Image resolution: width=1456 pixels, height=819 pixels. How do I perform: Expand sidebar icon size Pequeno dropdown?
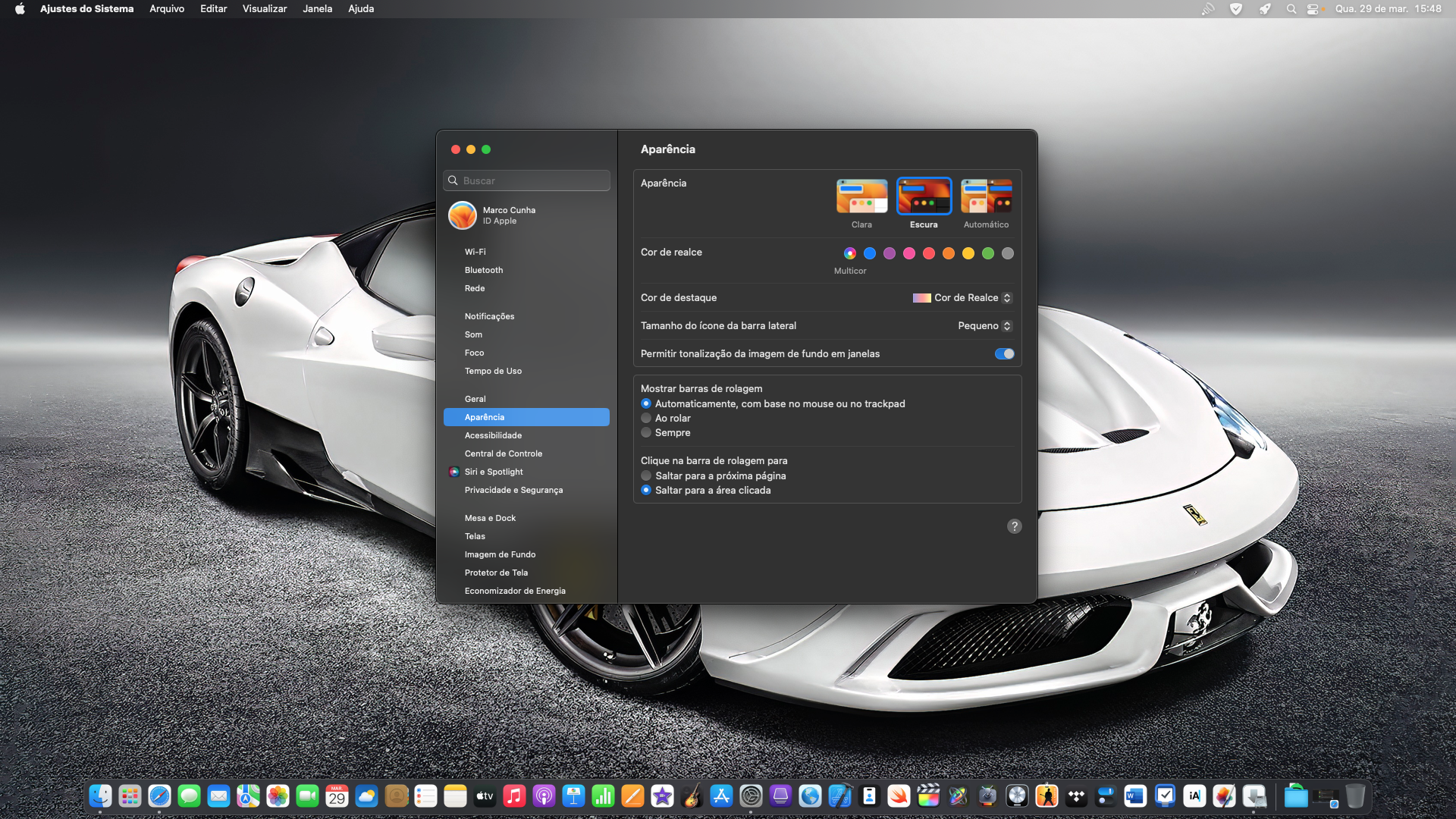tap(984, 326)
